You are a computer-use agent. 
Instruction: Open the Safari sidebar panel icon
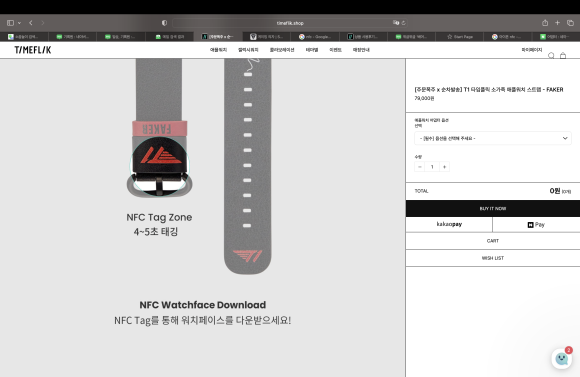[x=10, y=23]
